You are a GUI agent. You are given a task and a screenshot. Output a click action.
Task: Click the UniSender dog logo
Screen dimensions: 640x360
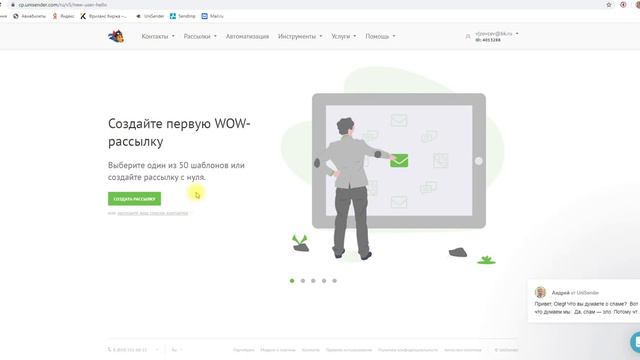pos(116,36)
